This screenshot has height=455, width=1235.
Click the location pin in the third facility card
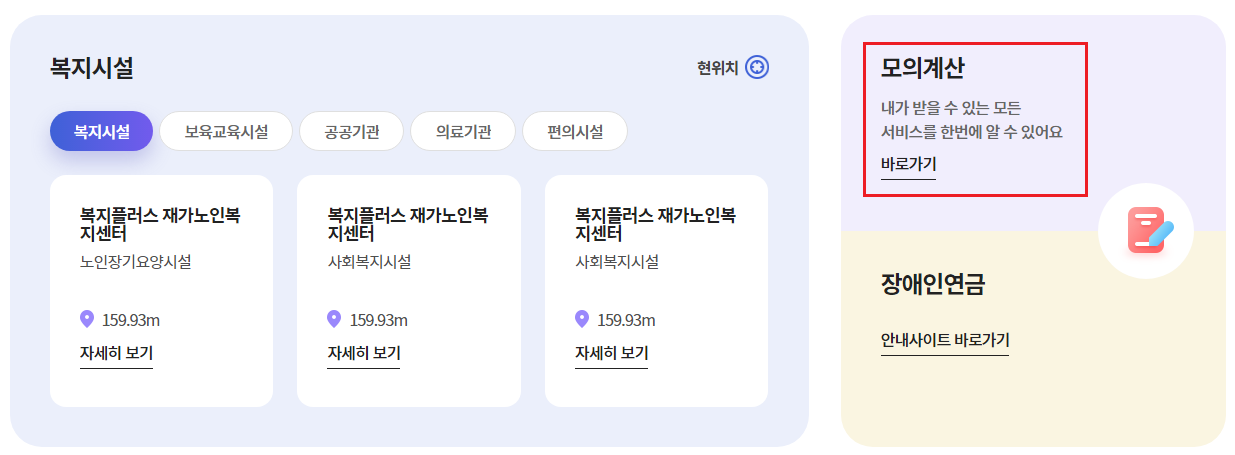point(582,319)
